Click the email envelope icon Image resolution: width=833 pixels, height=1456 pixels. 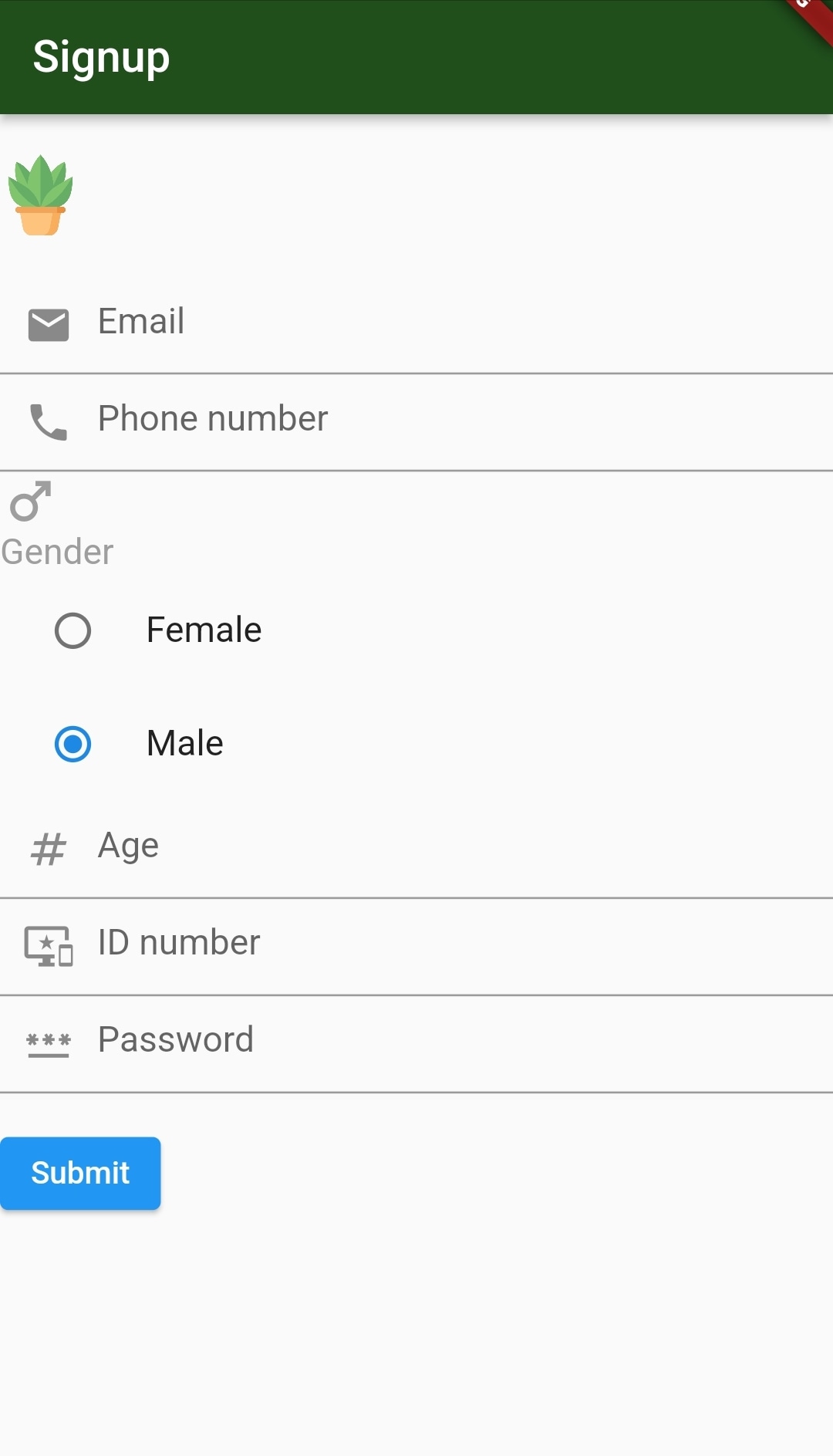coord(48,324)
